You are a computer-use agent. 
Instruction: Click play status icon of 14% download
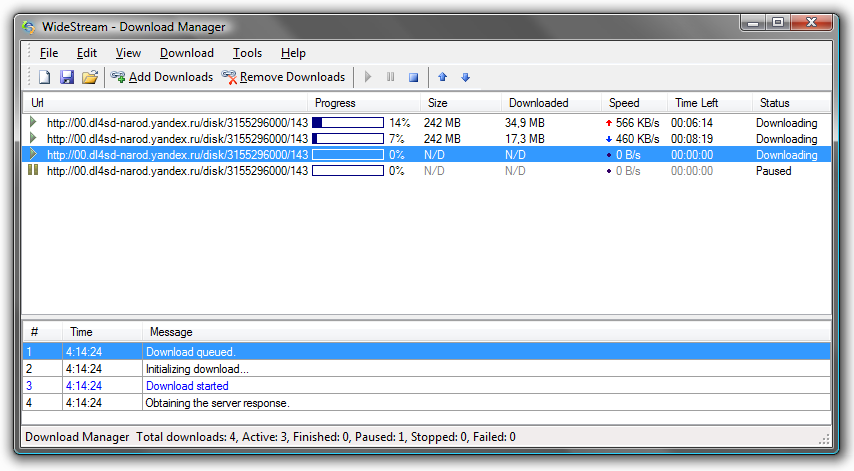tap(33, 122)
